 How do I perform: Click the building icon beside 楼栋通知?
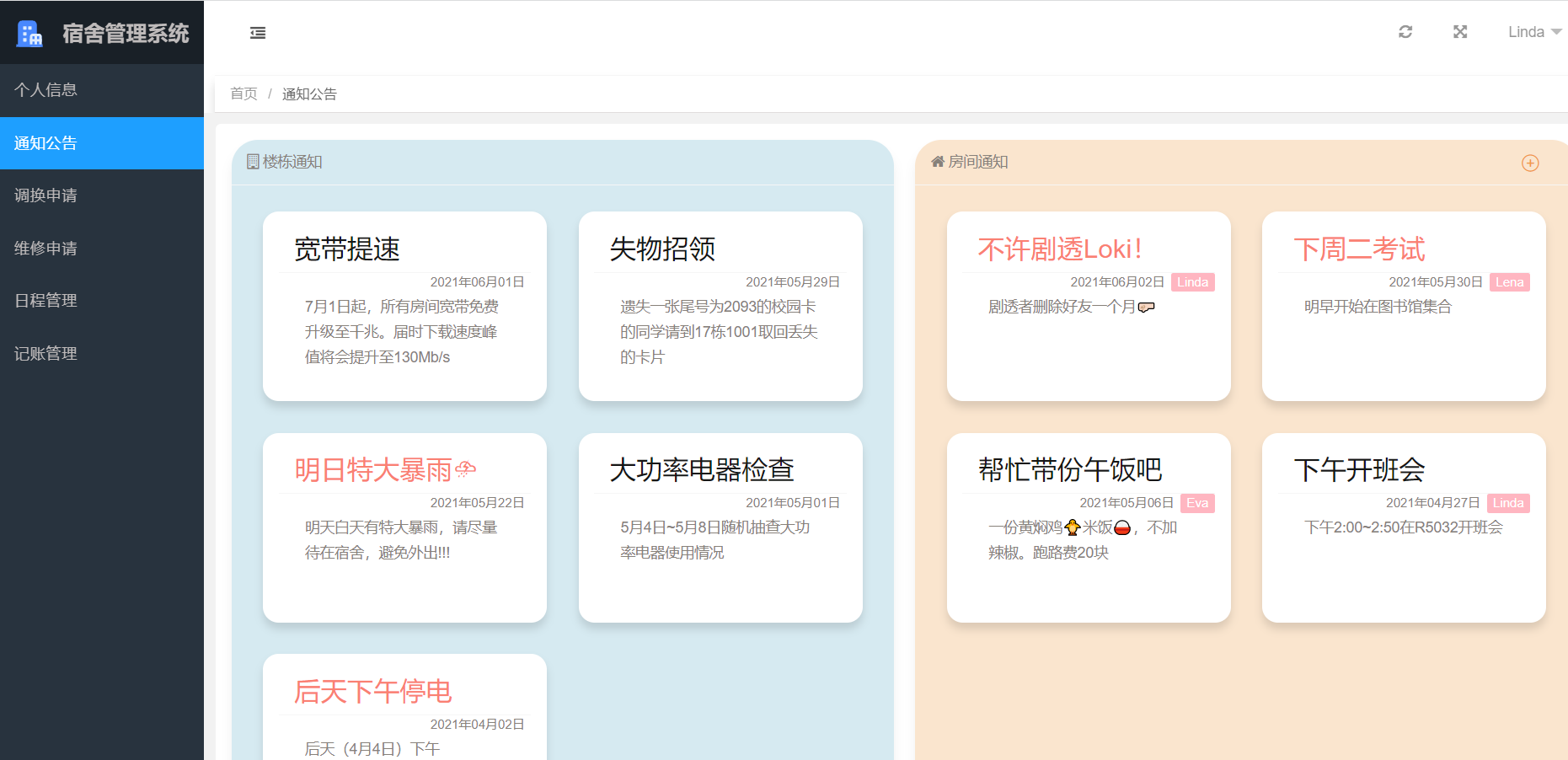pyautogui.click(x=253, y=162)
